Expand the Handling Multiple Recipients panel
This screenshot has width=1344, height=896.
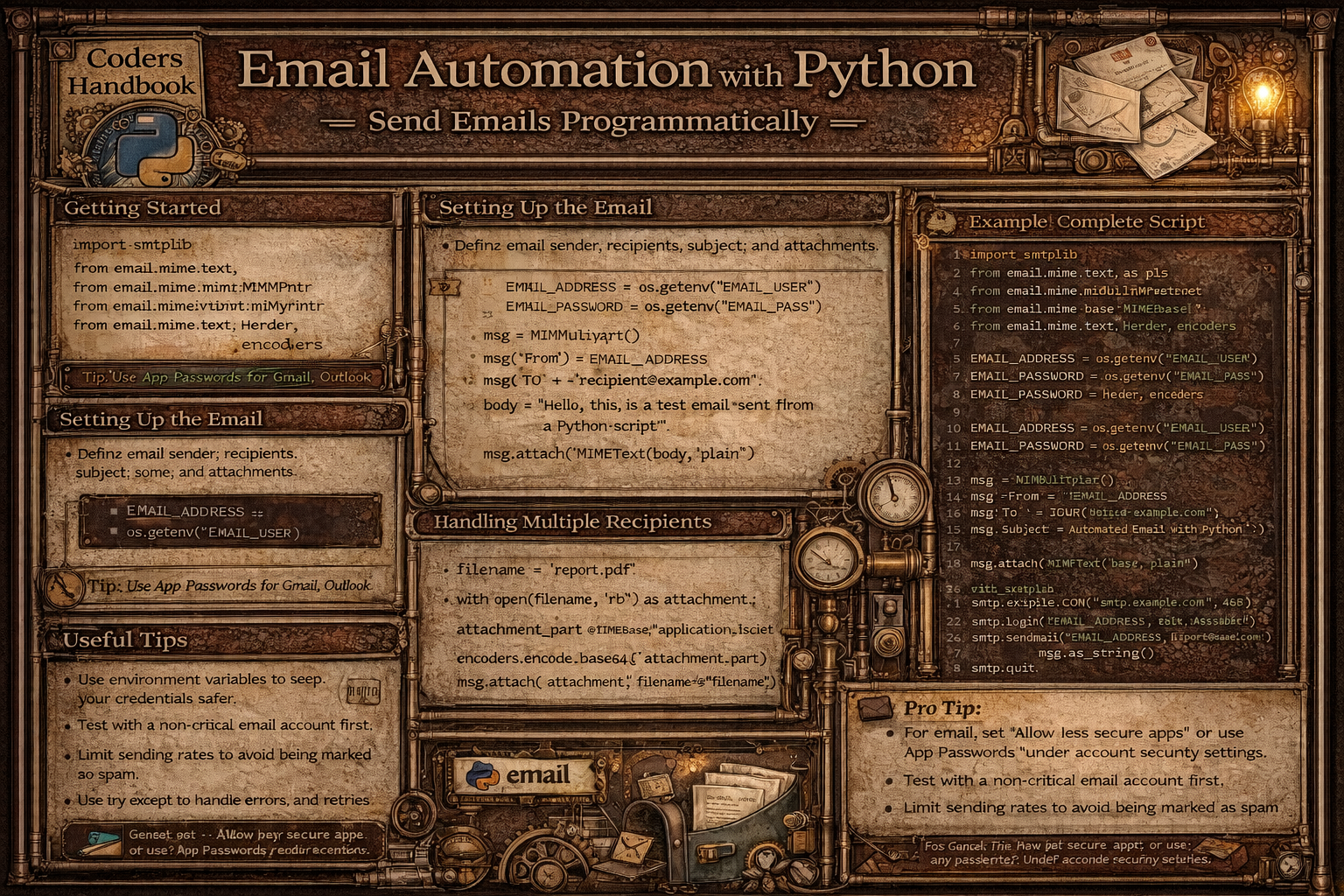coord(573,521)
